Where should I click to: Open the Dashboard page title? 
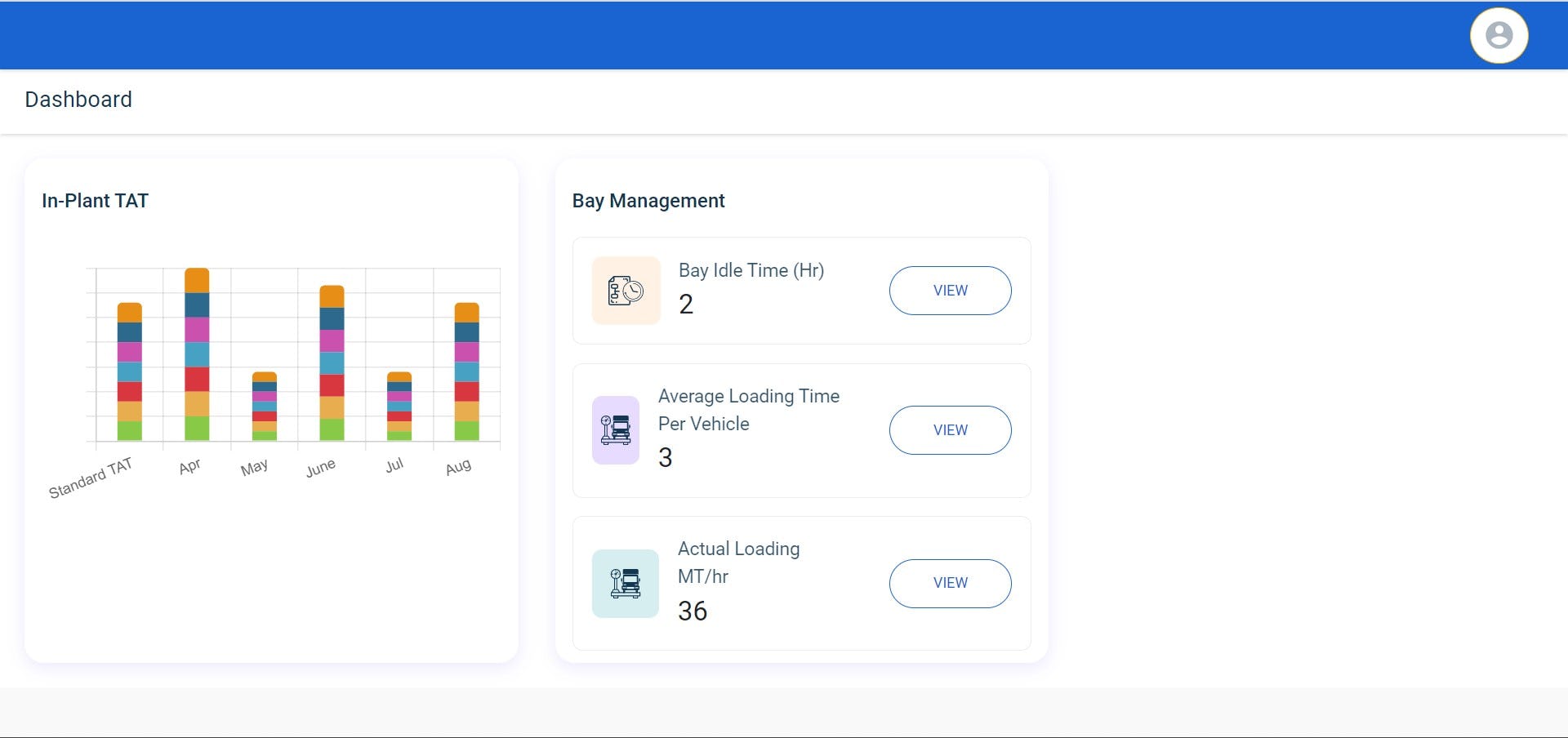coord(78,100)
